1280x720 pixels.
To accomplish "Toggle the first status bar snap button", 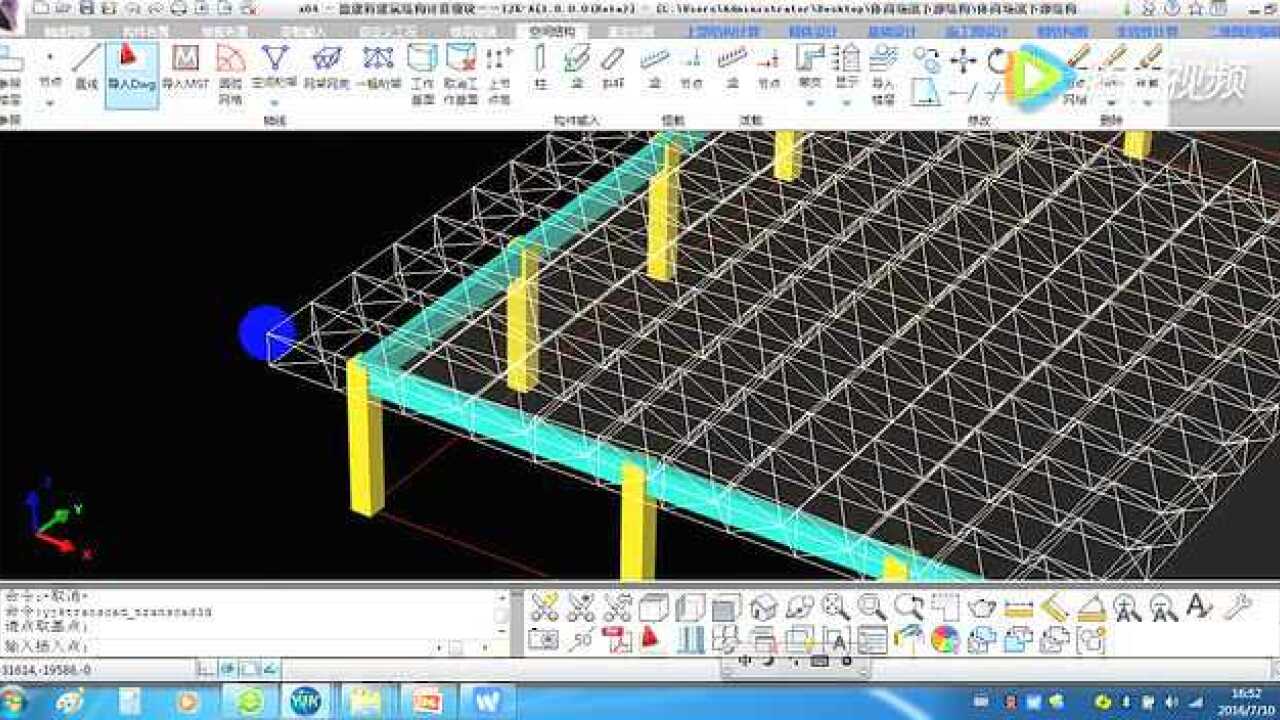I will [205, 668].
